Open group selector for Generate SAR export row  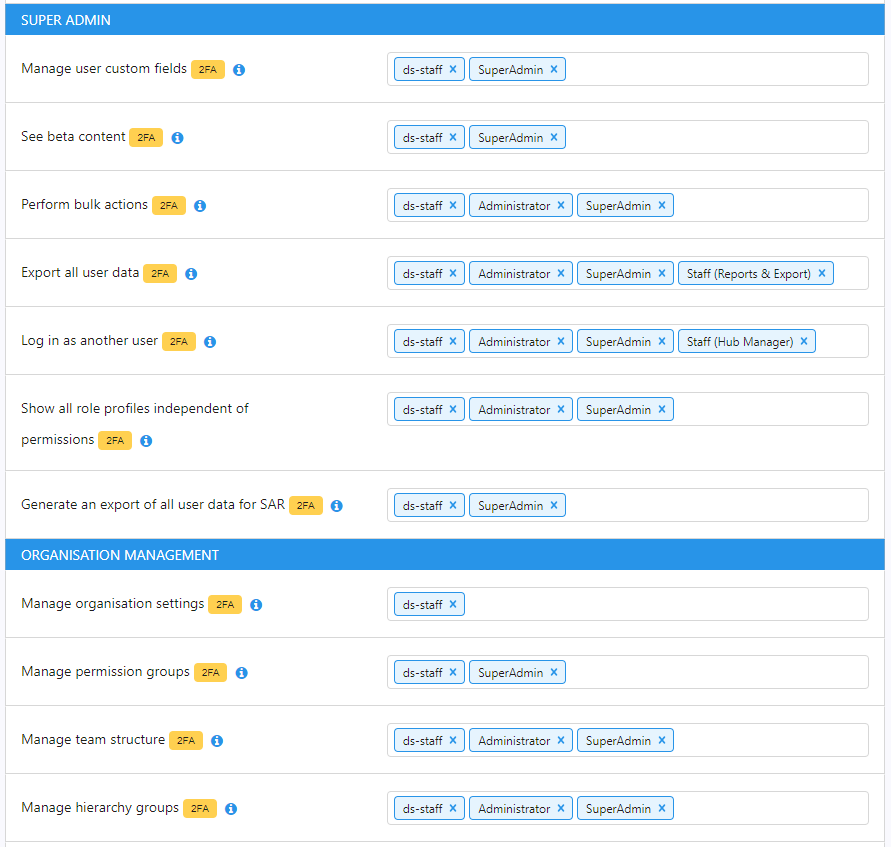(628, 505)
